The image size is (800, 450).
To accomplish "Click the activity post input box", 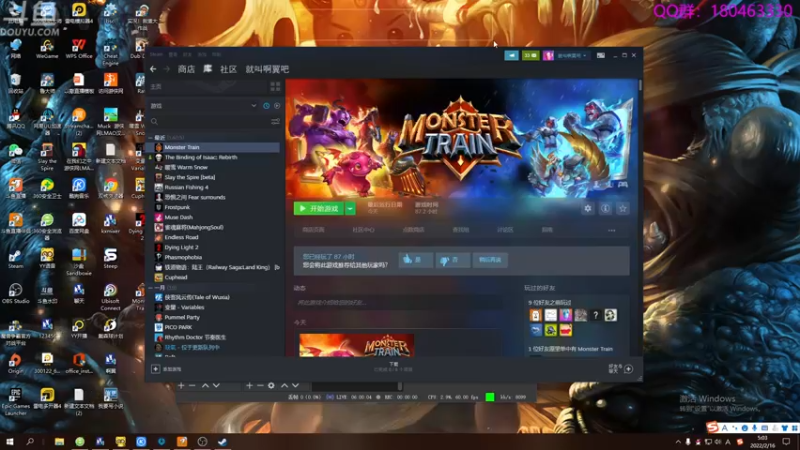I will pos(397,303).
